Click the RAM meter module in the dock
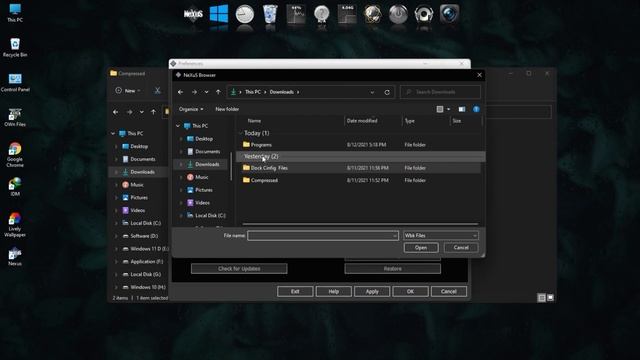 coord(347,14)
